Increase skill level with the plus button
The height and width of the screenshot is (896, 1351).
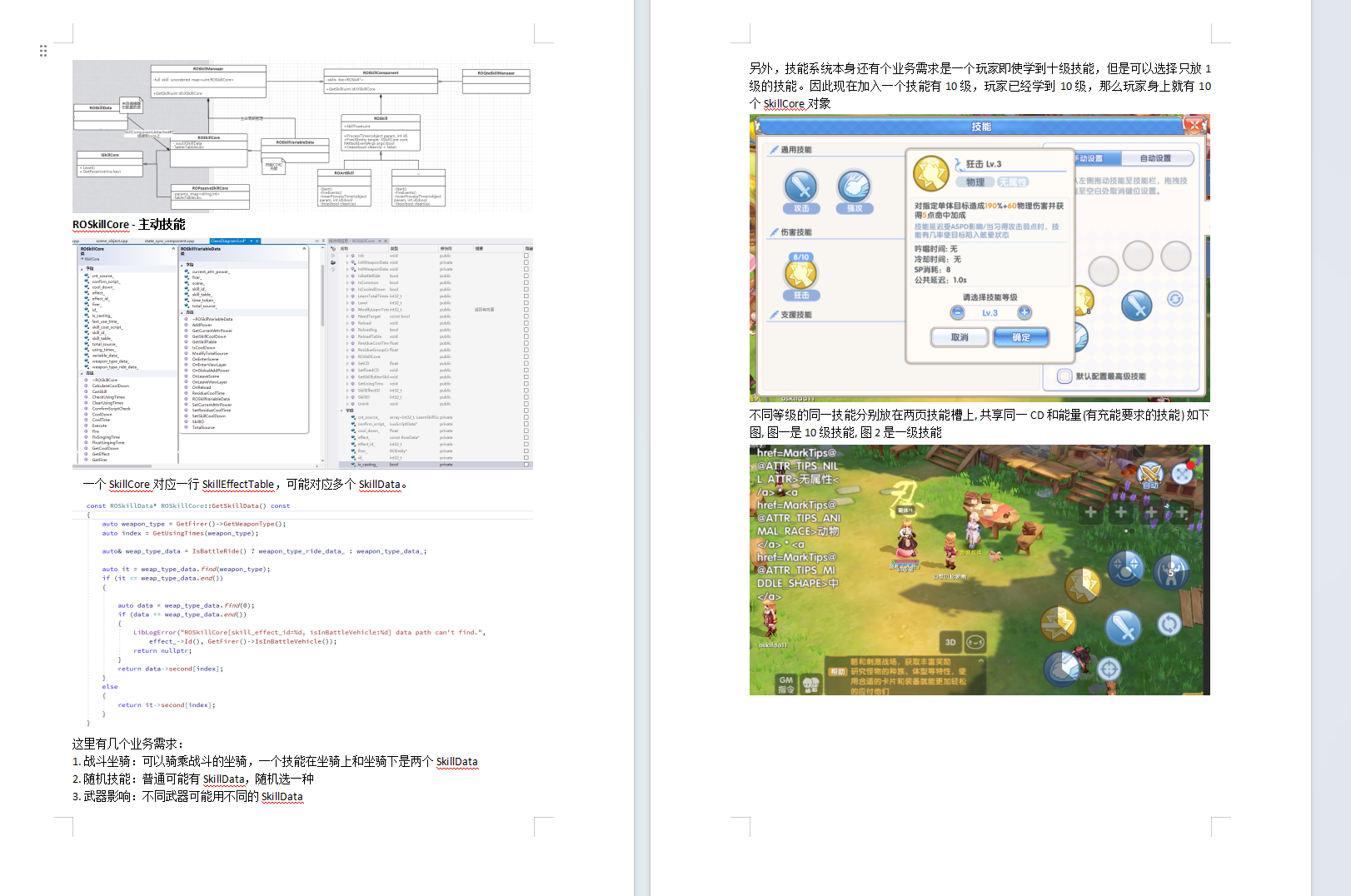(x=1024, y=312)
